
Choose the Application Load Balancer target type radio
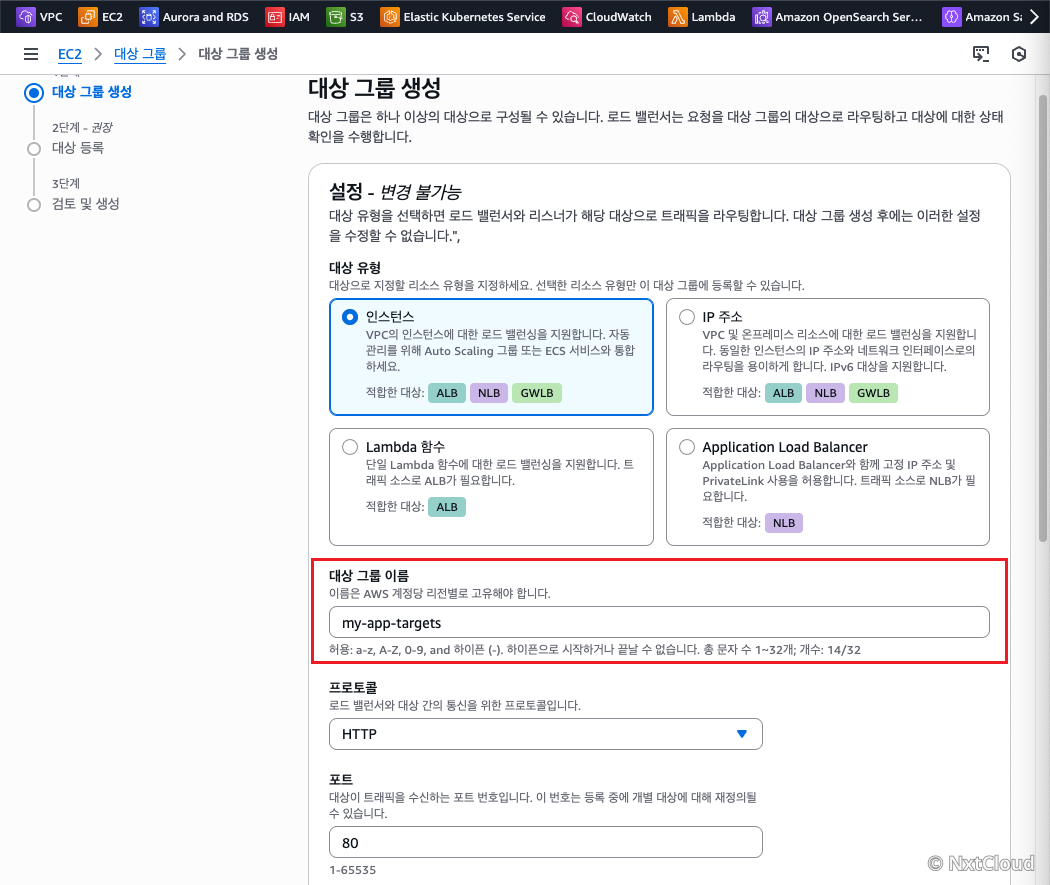pos(686,447)
